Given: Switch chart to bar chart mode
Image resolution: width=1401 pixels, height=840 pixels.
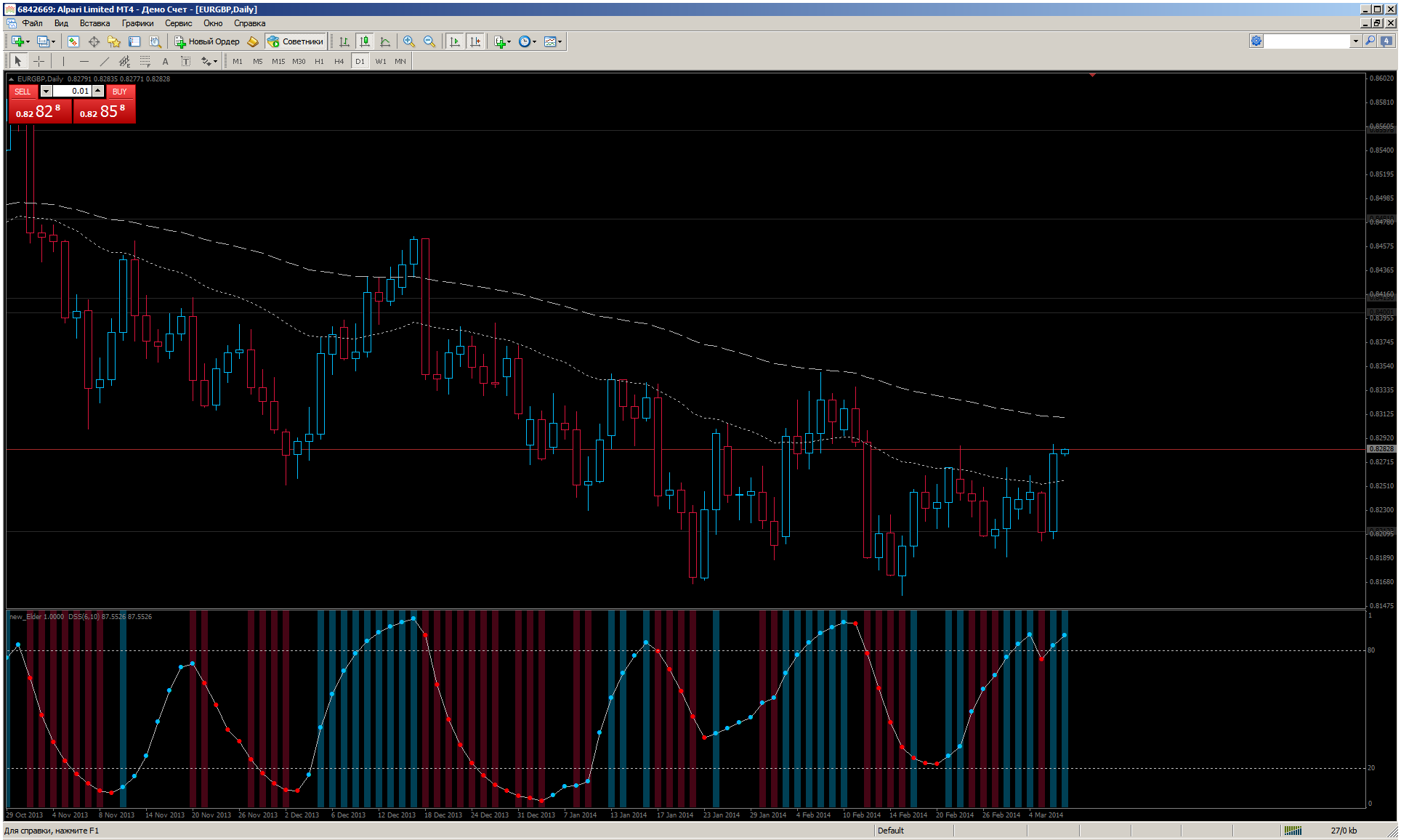Looking at the screenshot, I should (344, 41).
